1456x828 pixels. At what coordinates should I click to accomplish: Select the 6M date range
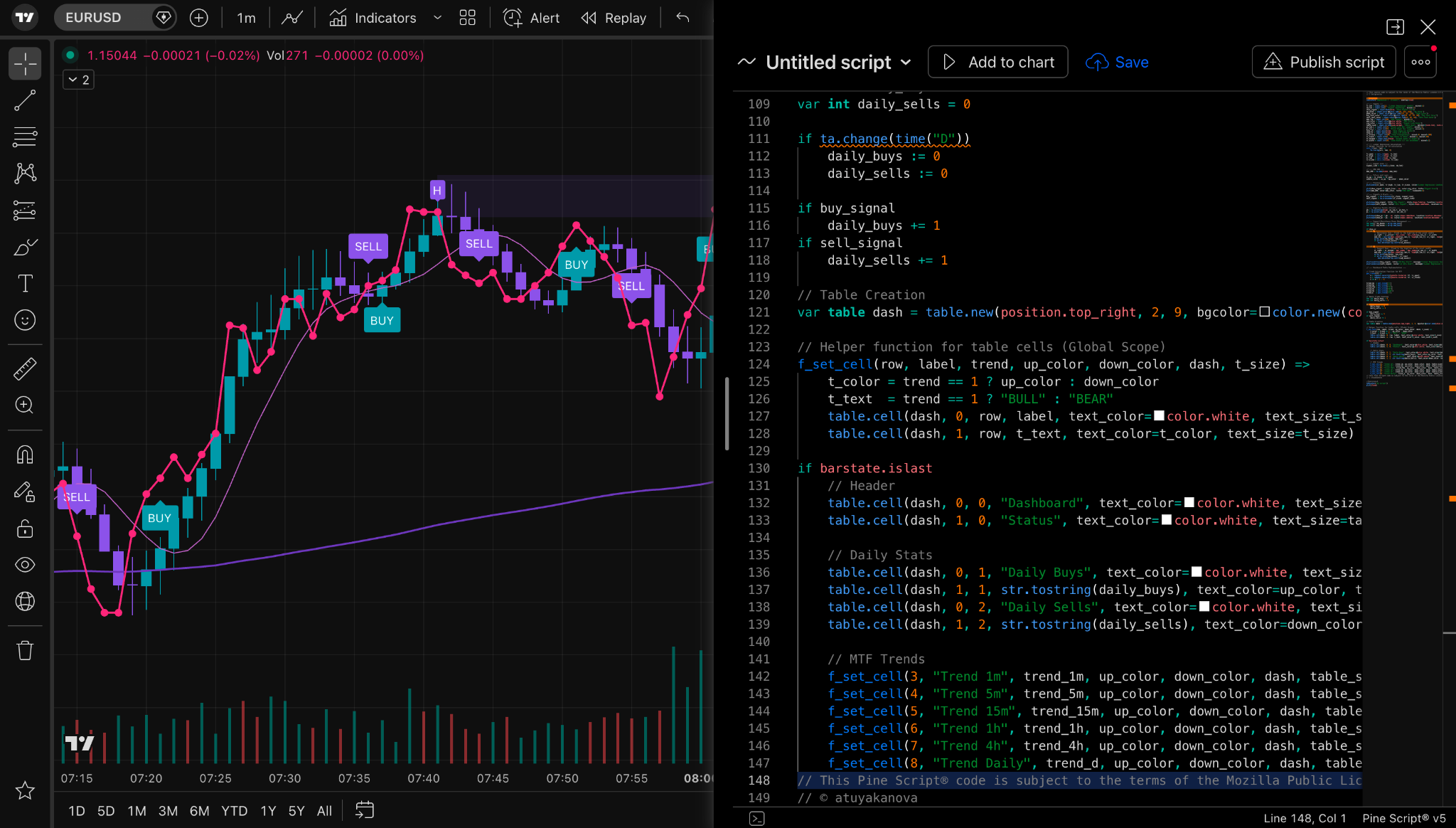(199, 811)
